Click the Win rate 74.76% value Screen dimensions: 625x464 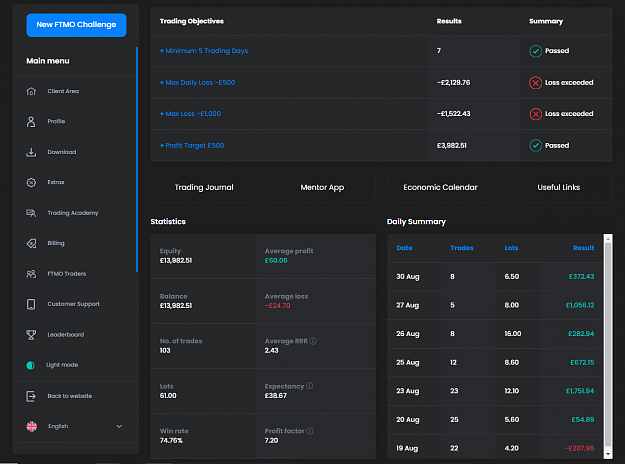171,440
